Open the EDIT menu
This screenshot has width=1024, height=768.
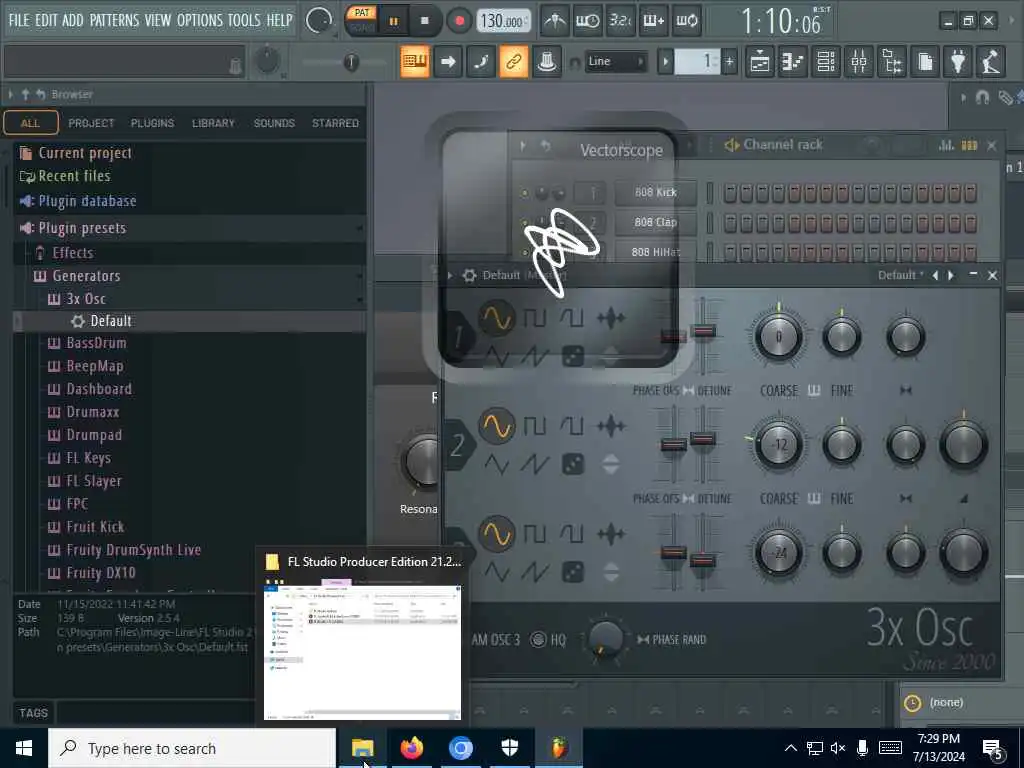point(46,20)
